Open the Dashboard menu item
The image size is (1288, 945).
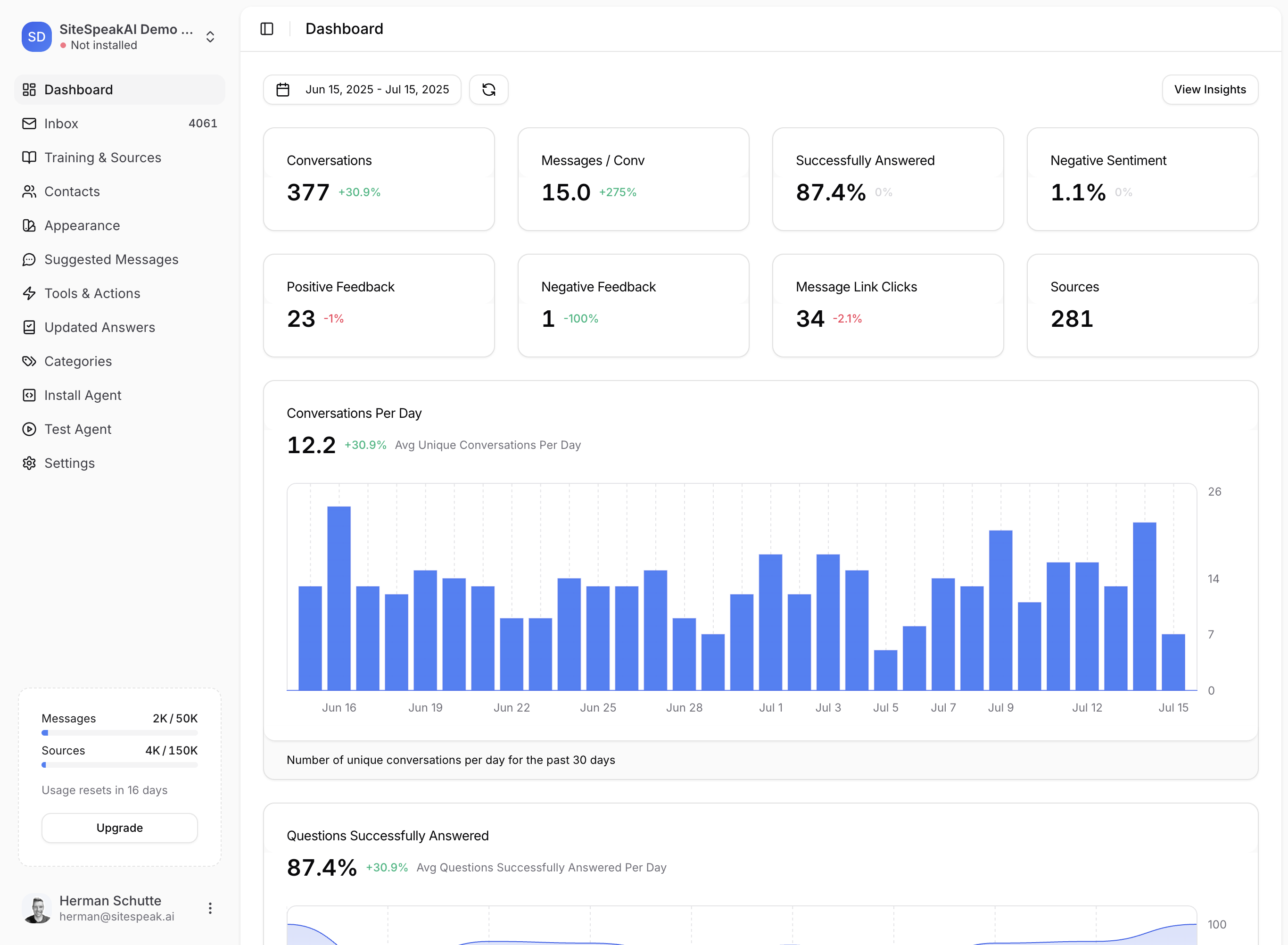pos(120,90)
